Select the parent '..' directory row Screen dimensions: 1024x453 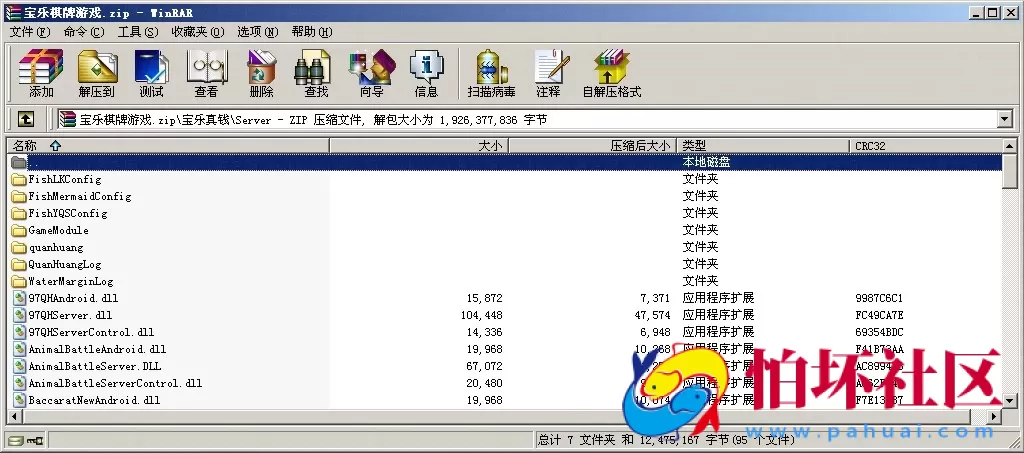[504, 162]
